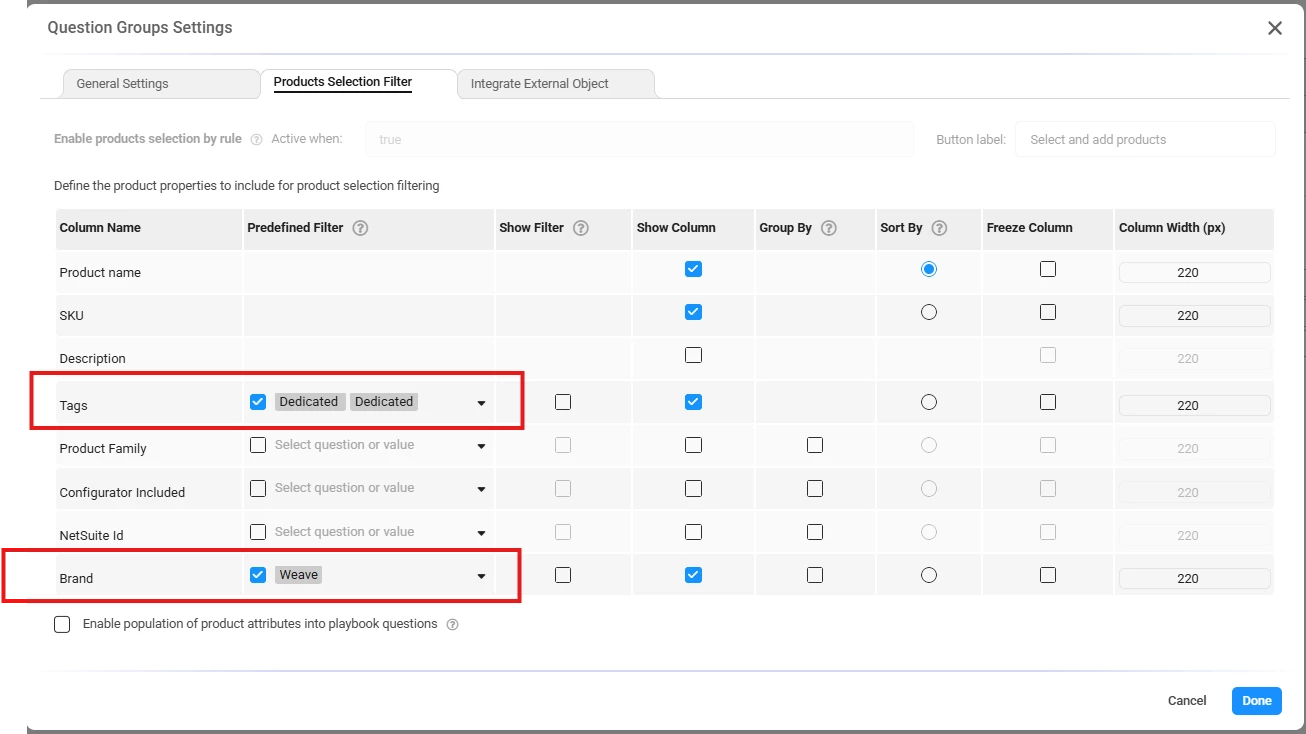Click the Cancel button
The width and height of the screenshot is (1306, 734).
click(x=1187, y=701)
